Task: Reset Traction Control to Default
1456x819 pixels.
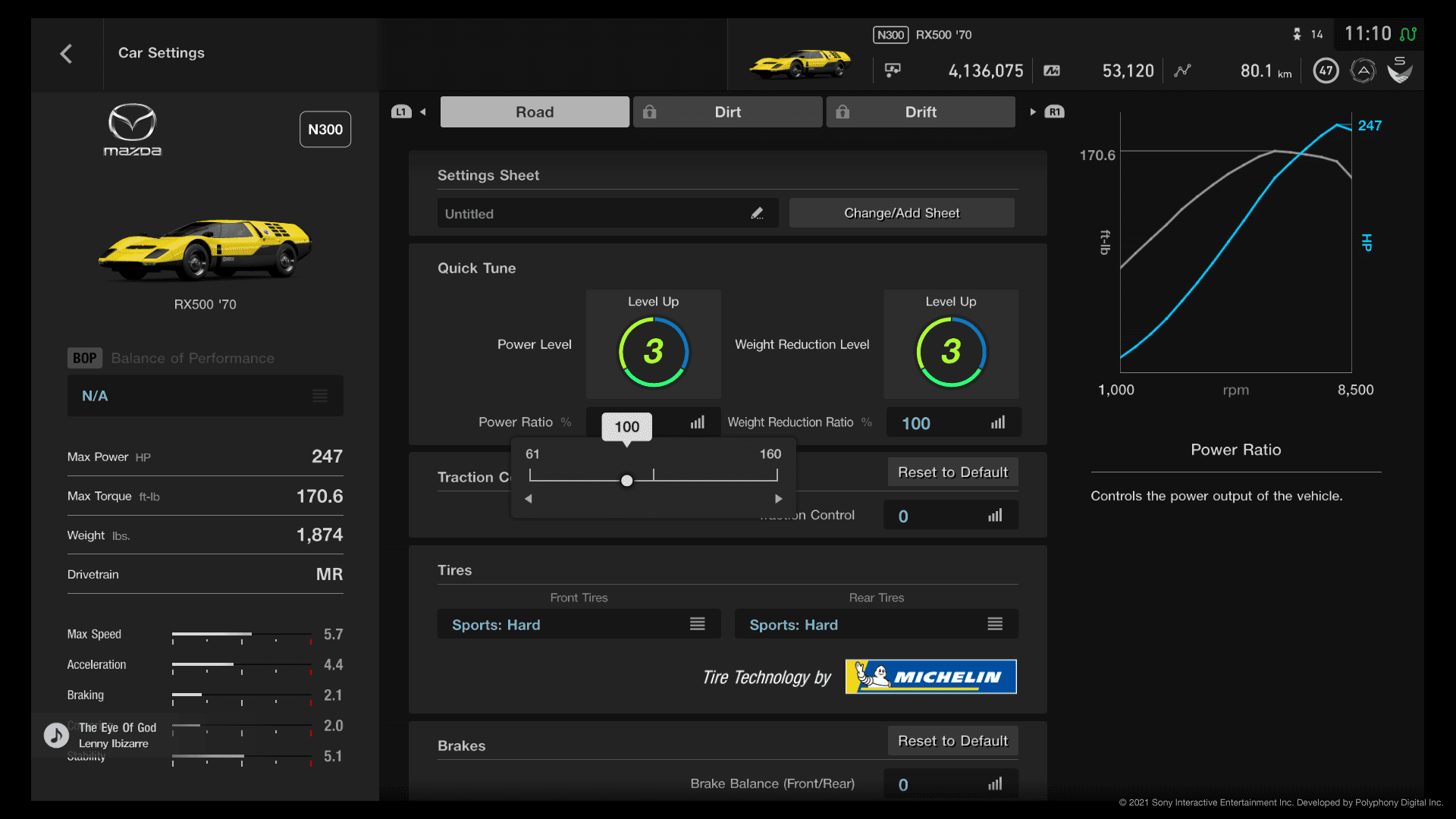Action: coord(950,471)
